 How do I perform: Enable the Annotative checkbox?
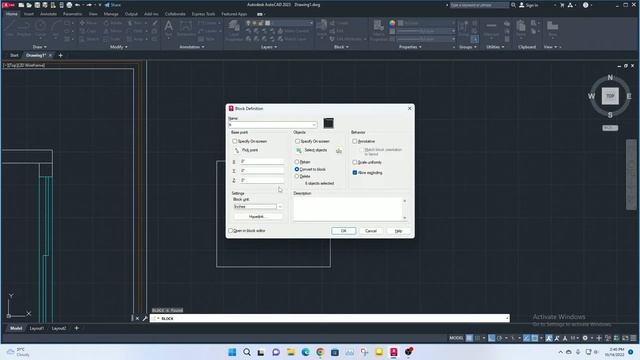click(355, 141)
